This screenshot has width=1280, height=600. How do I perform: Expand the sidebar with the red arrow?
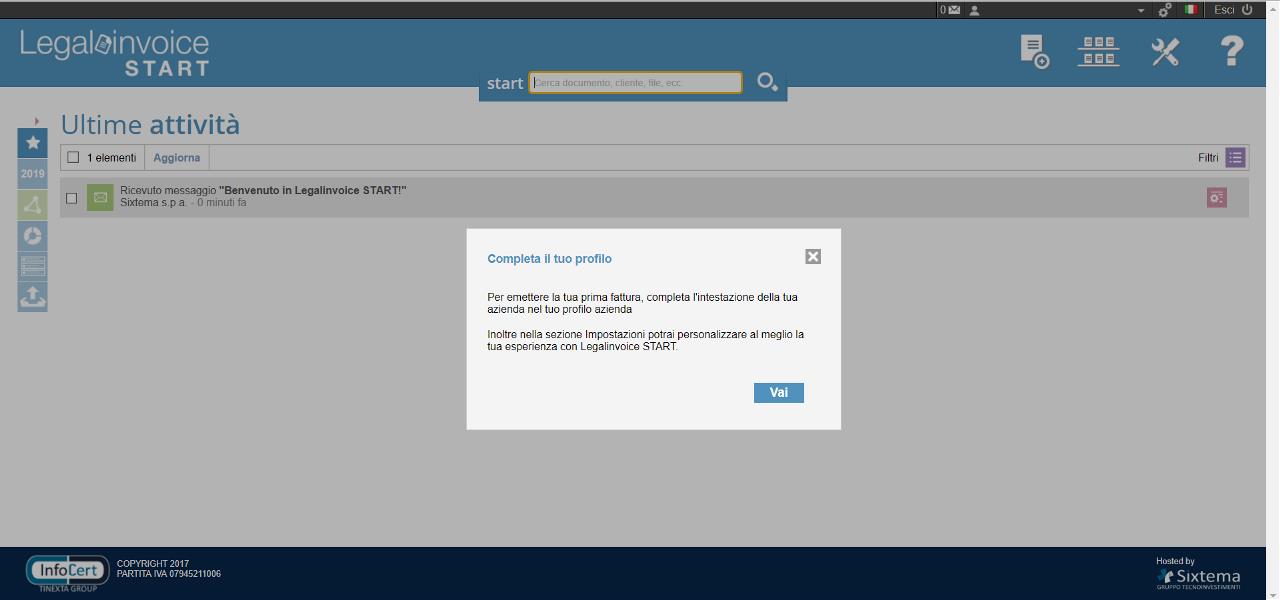pos(37,121)
